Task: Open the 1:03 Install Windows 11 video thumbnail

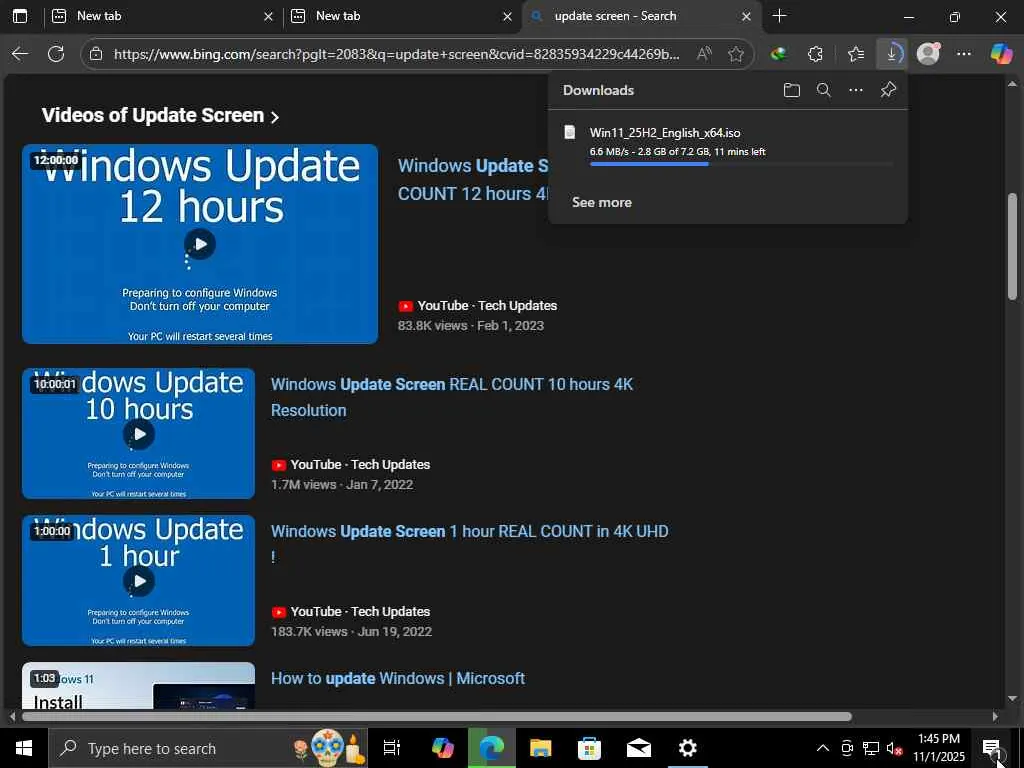Action: pyautogui.click(x=138, y=686)
